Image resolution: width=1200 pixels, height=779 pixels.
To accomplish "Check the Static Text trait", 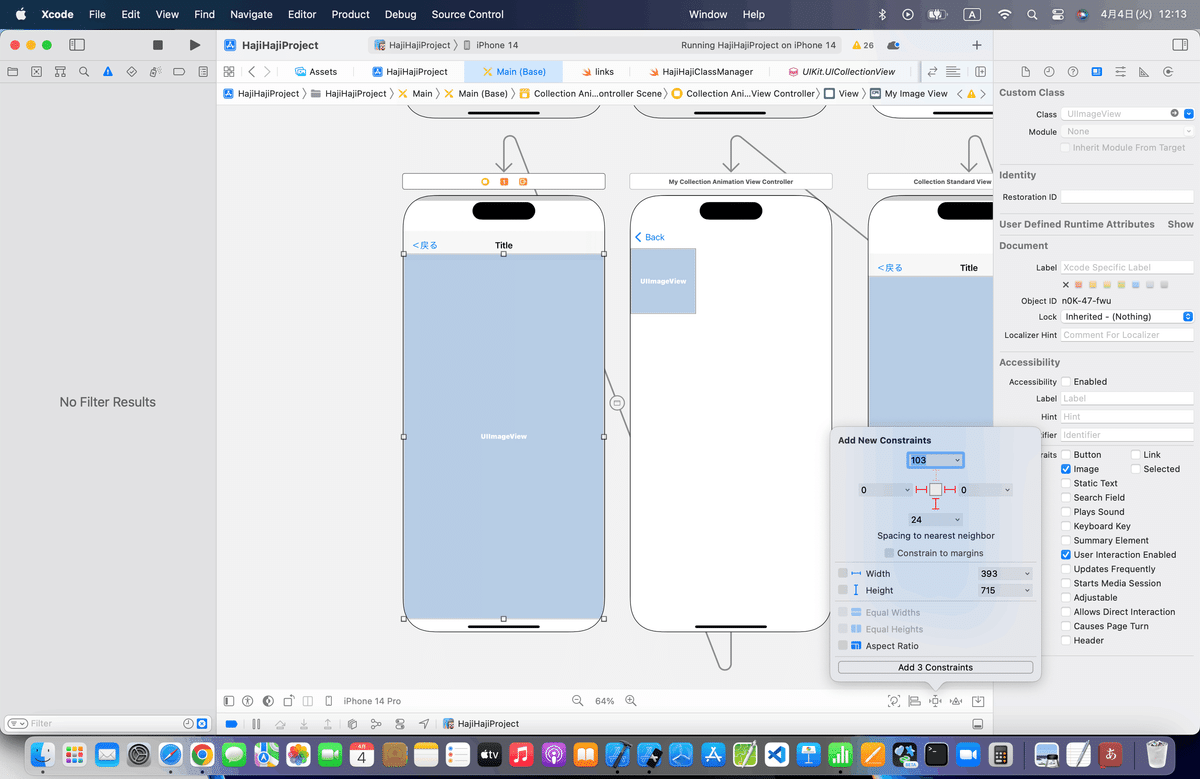I will (x=1066, y=483).
